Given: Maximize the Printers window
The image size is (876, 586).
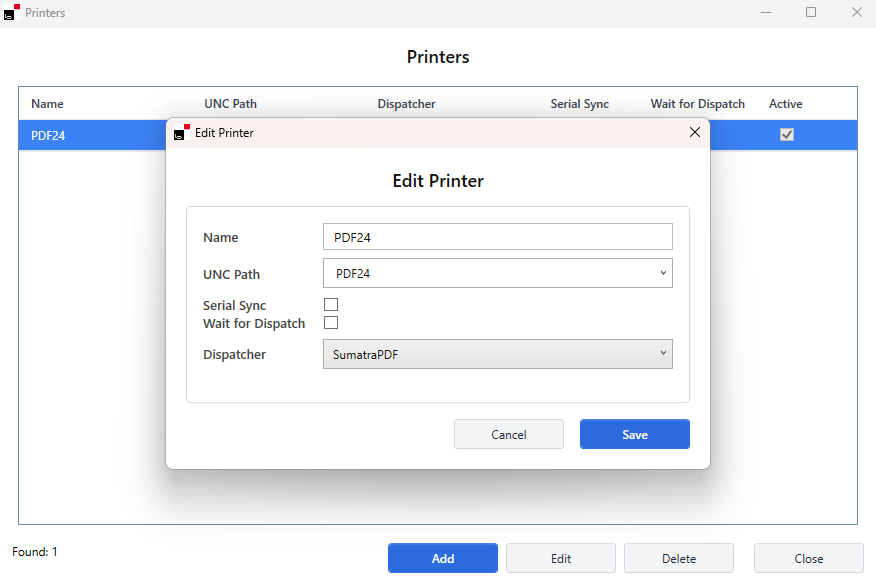Looking at the screenshot, I should [811, 13].
